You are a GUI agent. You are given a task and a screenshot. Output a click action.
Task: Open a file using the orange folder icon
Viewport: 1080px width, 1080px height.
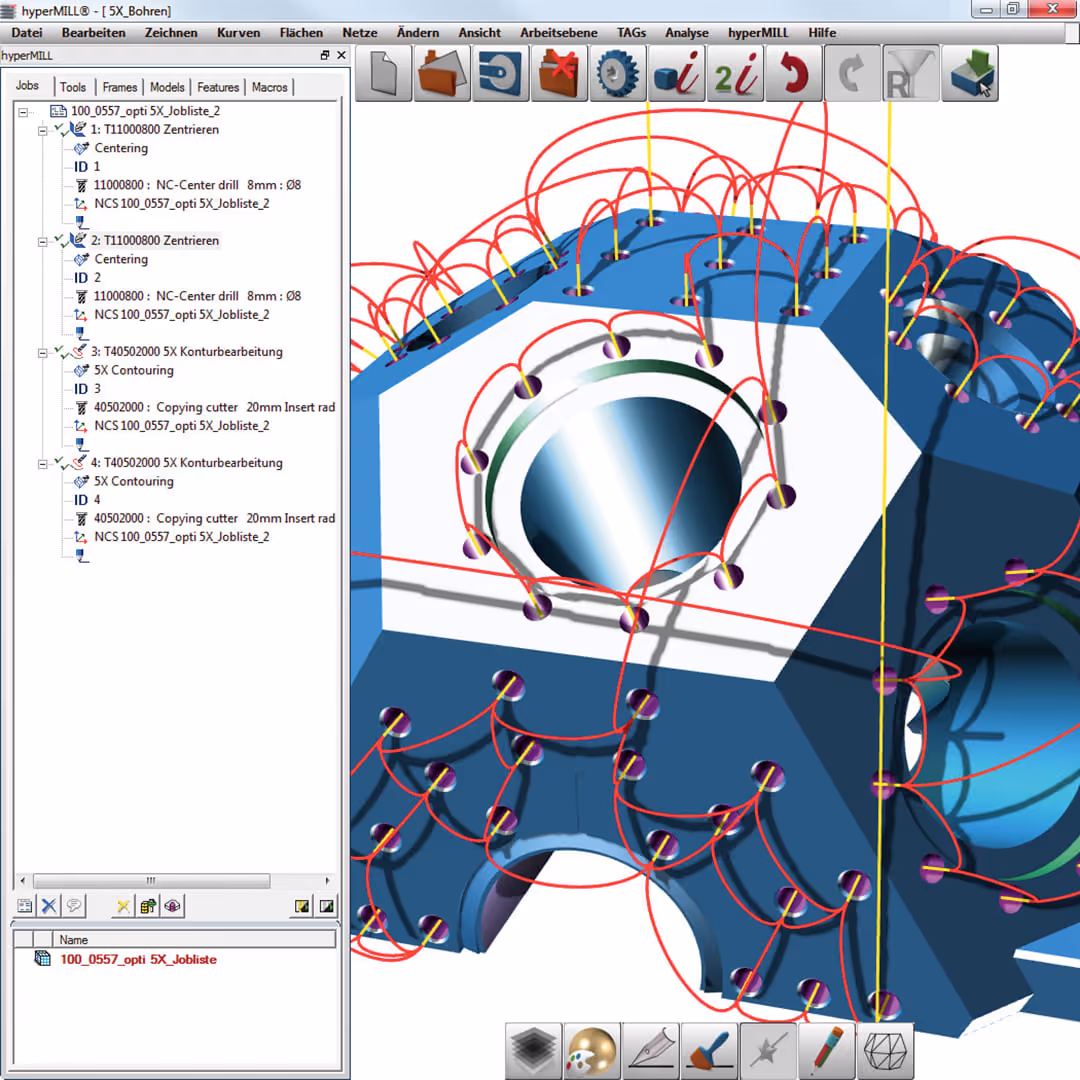point(442,73)
